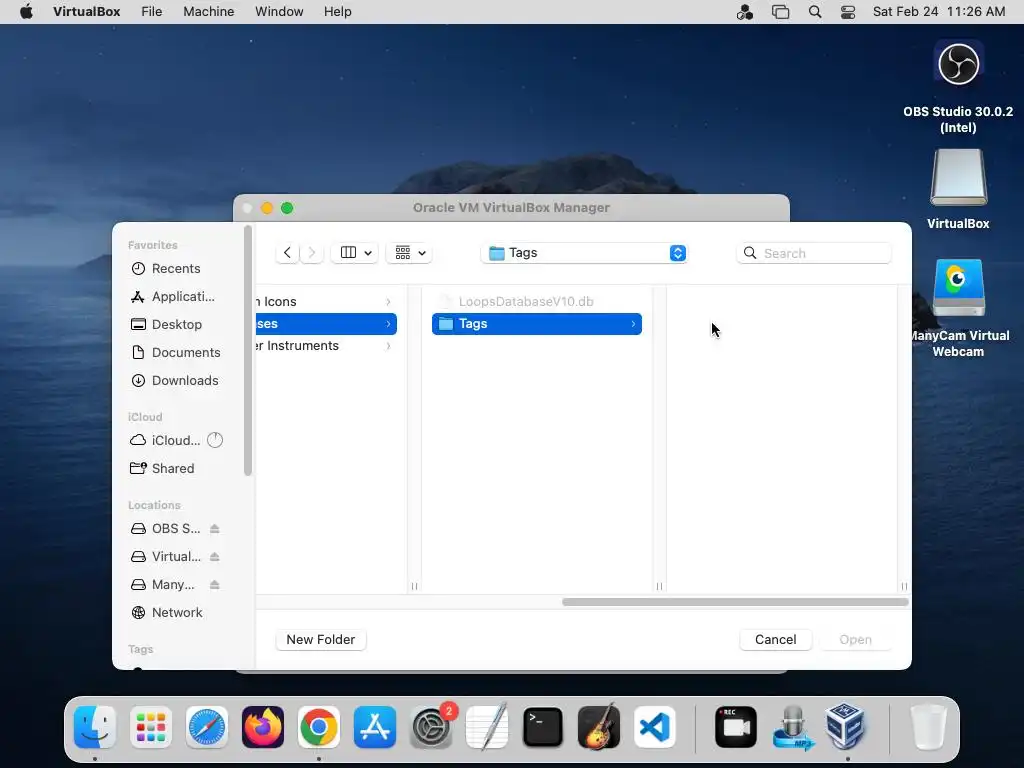Click the three-circles status icon in menu bar

(x=744, y=12)
